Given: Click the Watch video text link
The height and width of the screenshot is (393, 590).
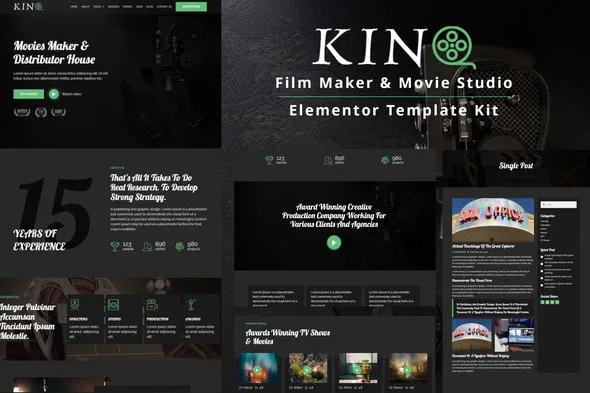Looking at the screenshot, I should pyautogui.click(x=71, y=94).
